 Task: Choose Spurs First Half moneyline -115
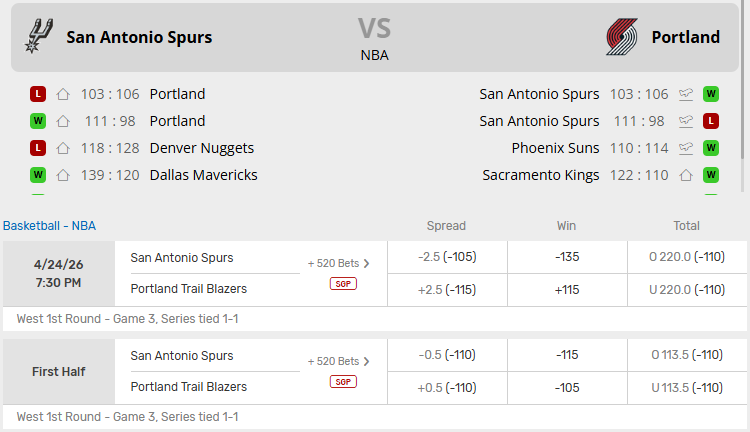click(566, 355)
